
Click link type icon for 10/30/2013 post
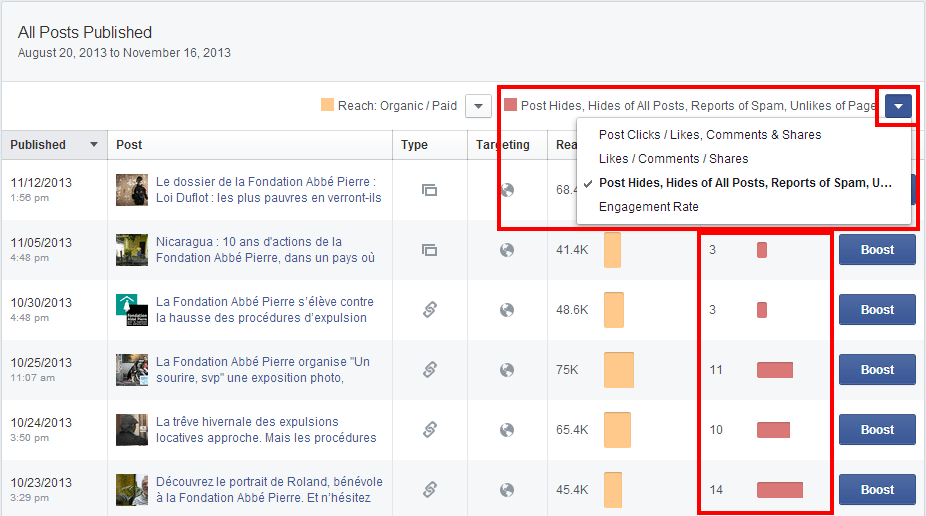click(x=429, y=310)
